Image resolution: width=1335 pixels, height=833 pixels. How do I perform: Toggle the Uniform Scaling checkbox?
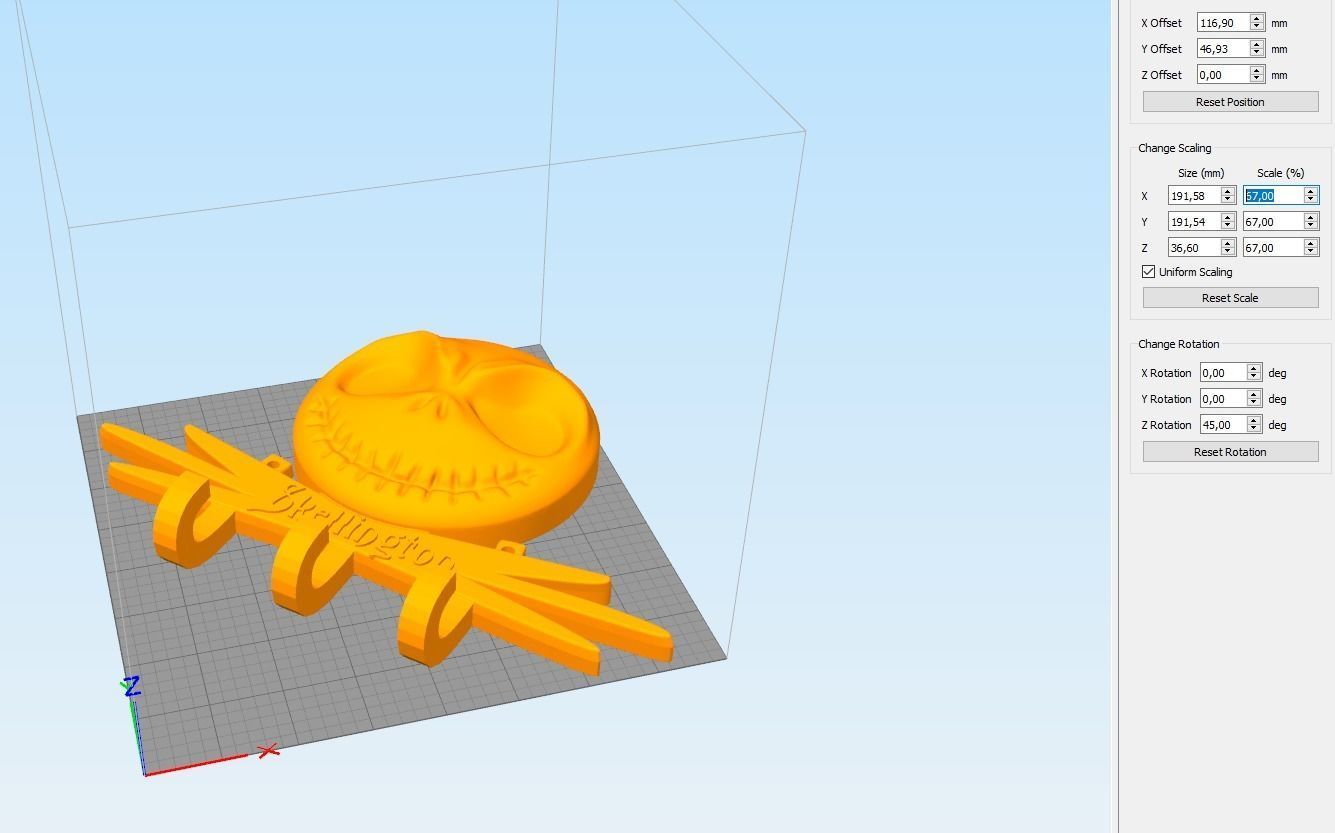point(1148,272)
